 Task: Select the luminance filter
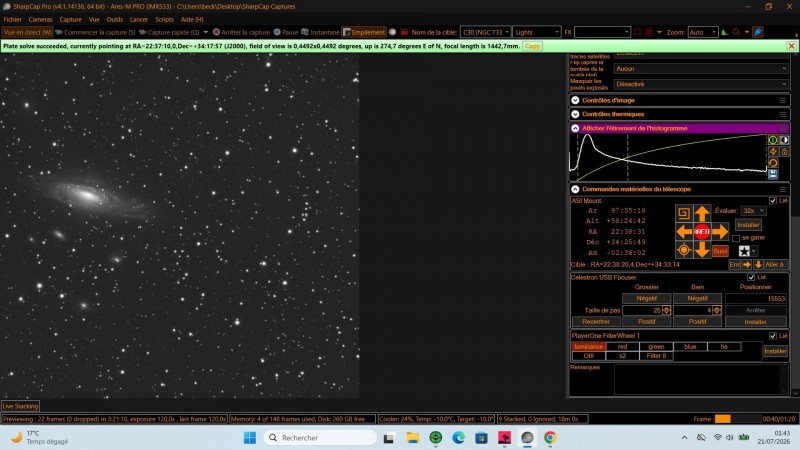tap(588, 346)
